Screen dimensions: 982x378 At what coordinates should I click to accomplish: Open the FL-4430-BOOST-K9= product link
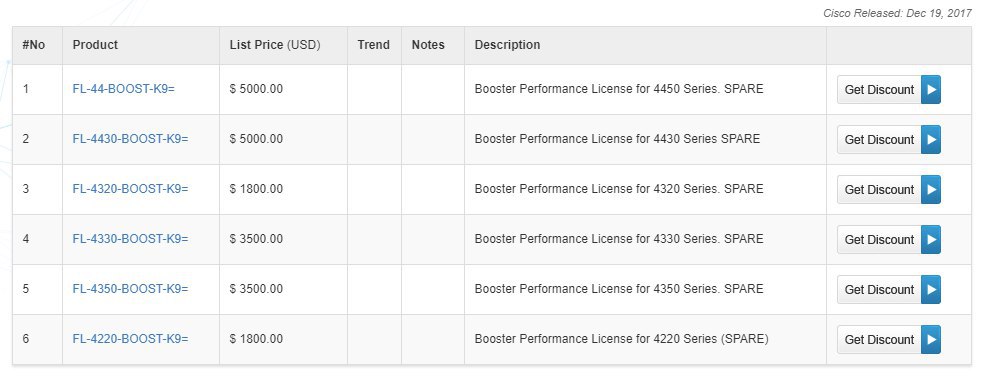[130, 139]
